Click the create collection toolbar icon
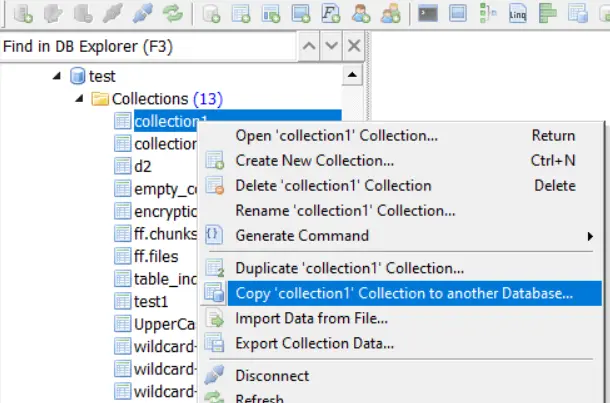 coord(241,14)
